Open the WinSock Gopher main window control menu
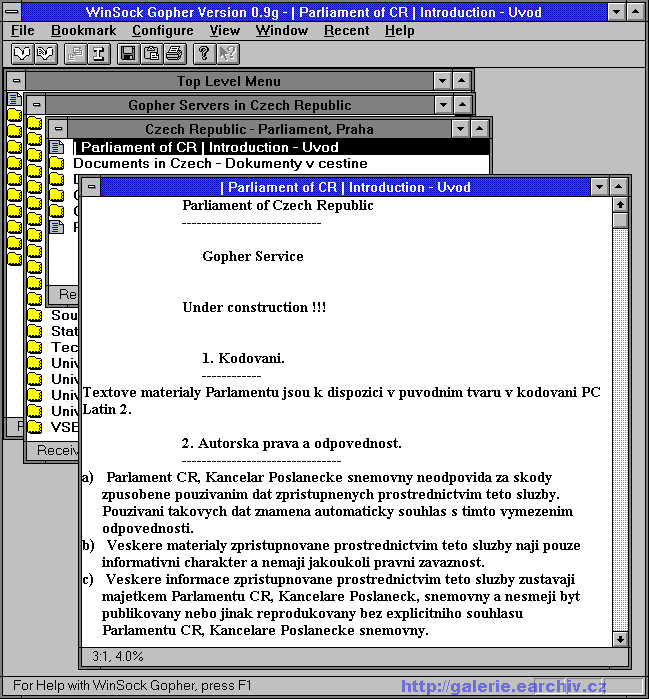Image resolution: width=649 pixels, height=699 pixels. [12, 12]
